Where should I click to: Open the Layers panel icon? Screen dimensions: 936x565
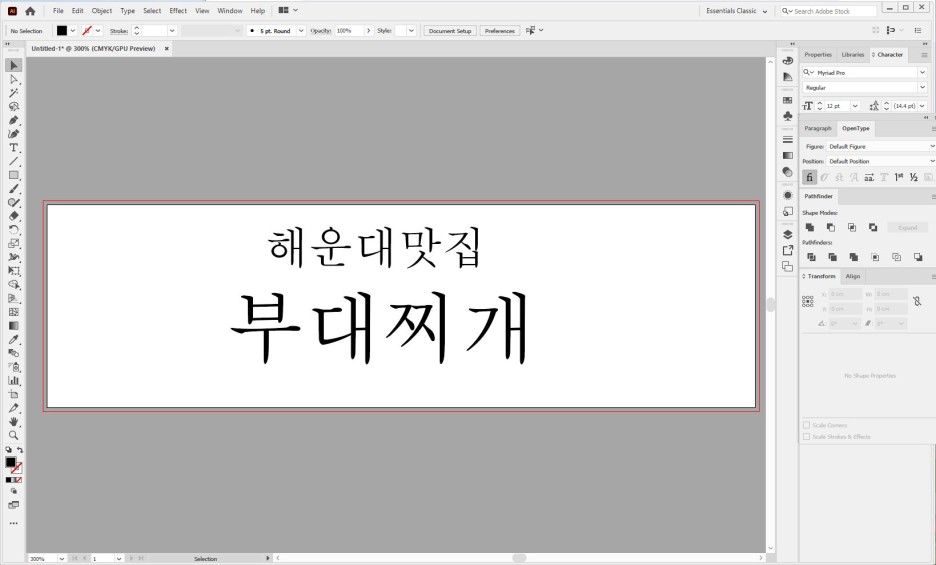coord(788,235)
